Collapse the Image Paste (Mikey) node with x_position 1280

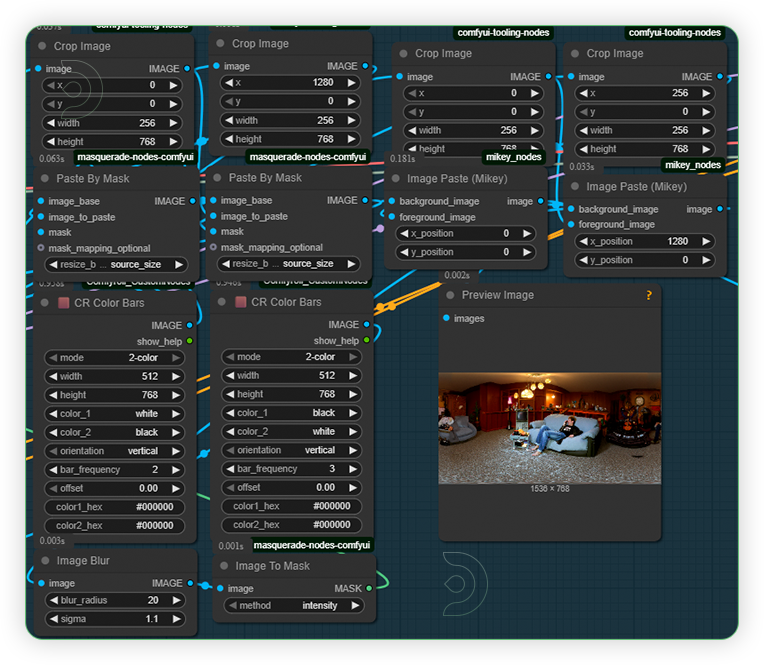pos(573,187)
